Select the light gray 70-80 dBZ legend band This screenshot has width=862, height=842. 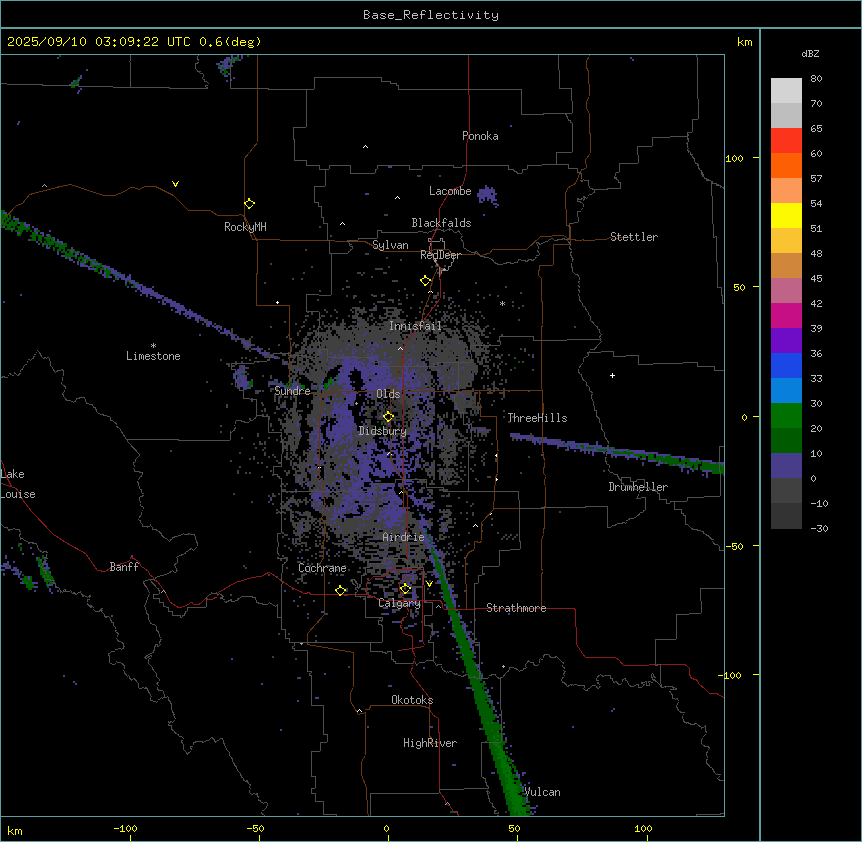[x=786, y=91]
